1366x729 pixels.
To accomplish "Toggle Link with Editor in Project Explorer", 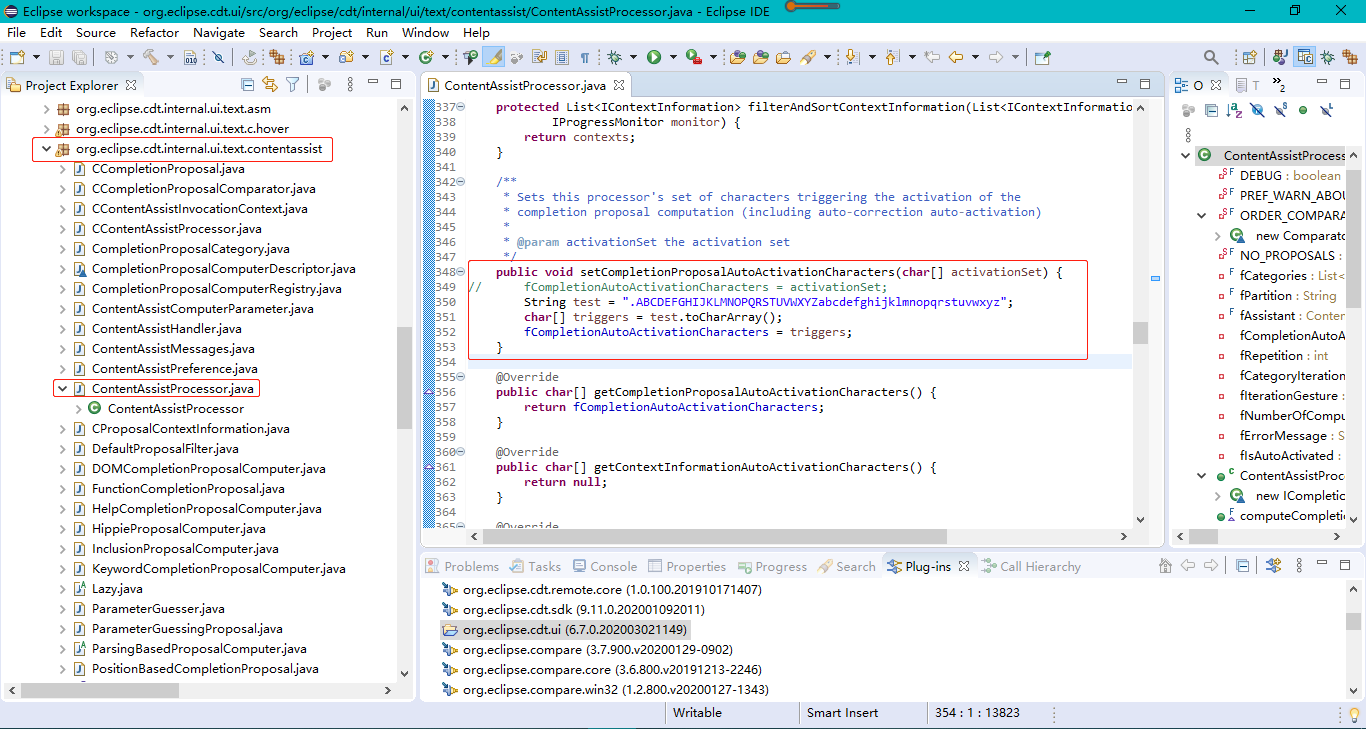I will 269,85.
